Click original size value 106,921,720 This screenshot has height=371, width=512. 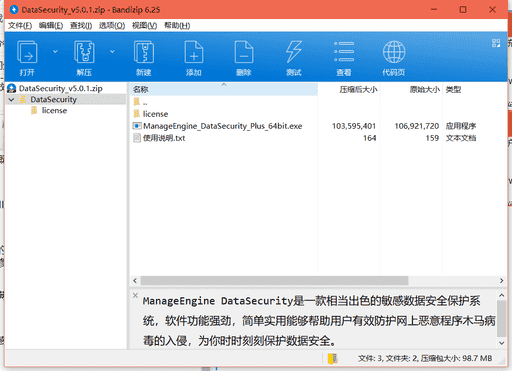417,126
